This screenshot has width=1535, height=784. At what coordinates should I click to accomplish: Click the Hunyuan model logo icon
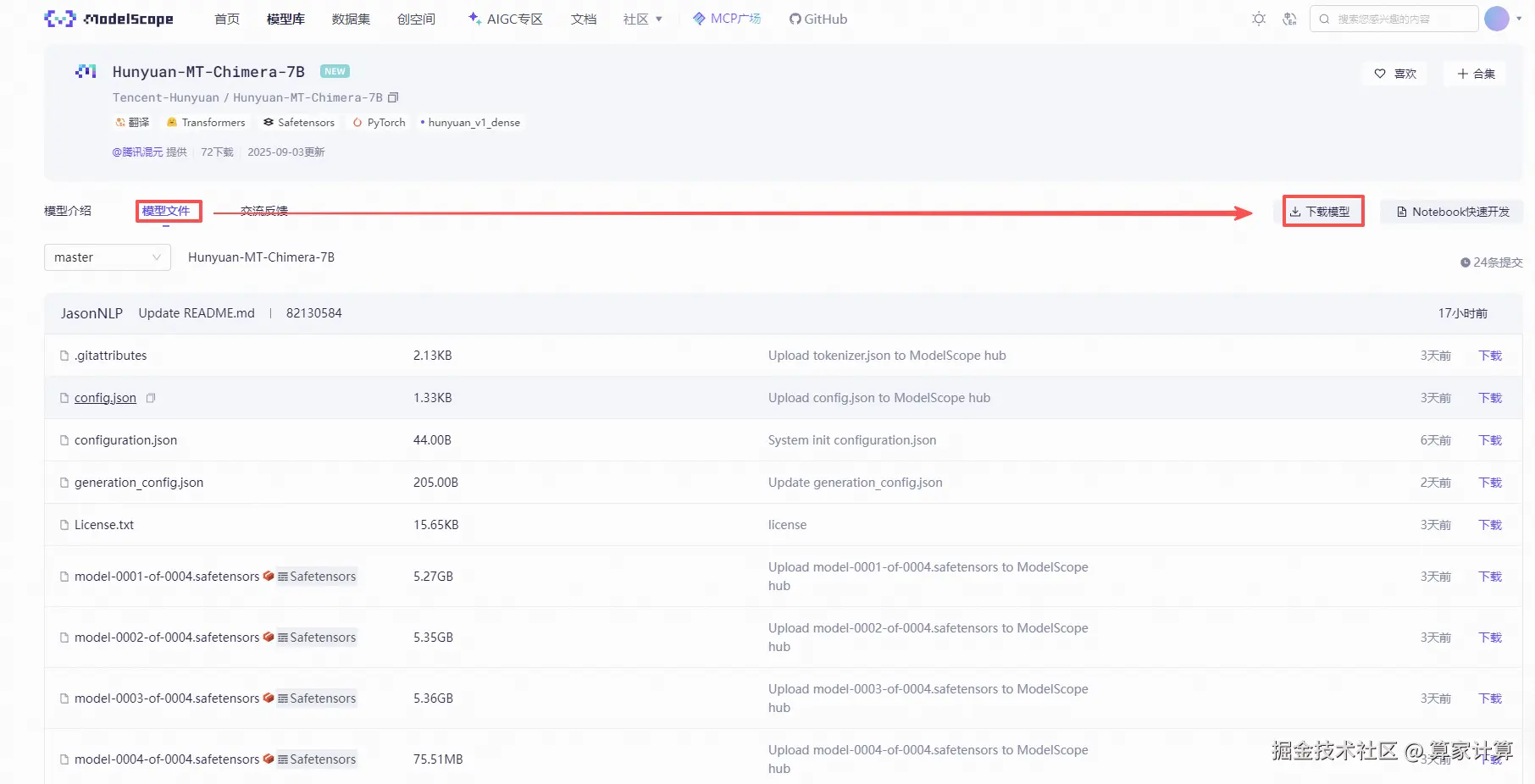[86, 72]
